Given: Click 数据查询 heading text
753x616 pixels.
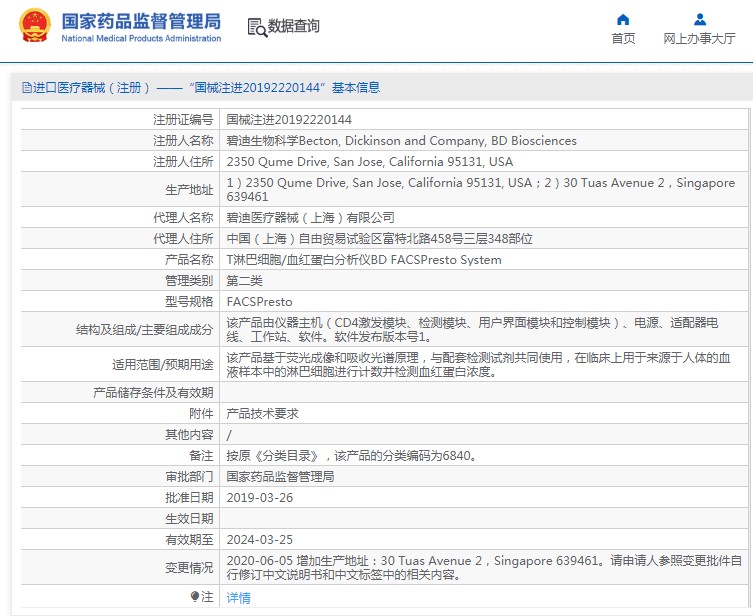Looking at the screenshot, I should [293, 26].
